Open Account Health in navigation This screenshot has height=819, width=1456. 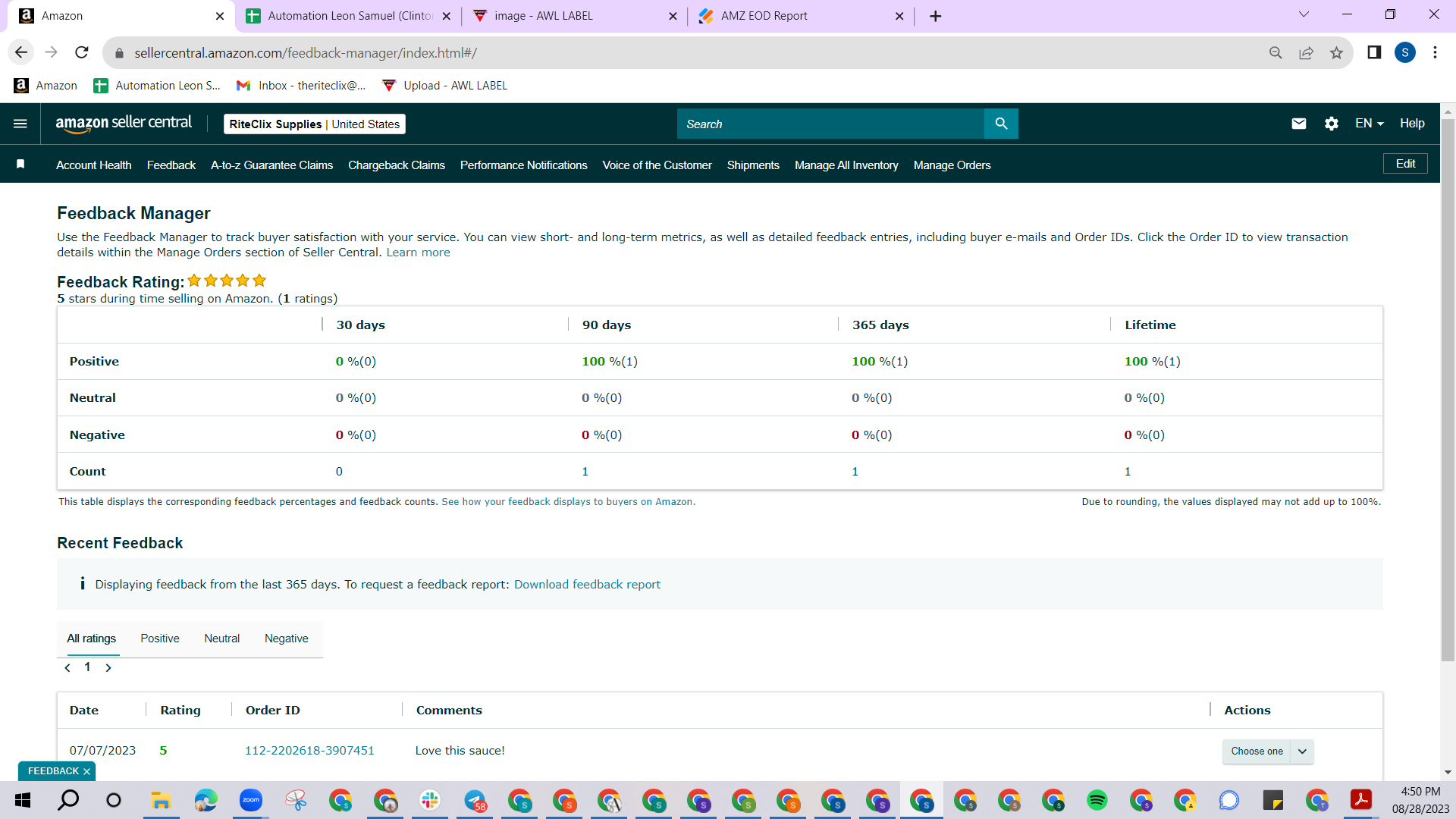coord(94,165)
